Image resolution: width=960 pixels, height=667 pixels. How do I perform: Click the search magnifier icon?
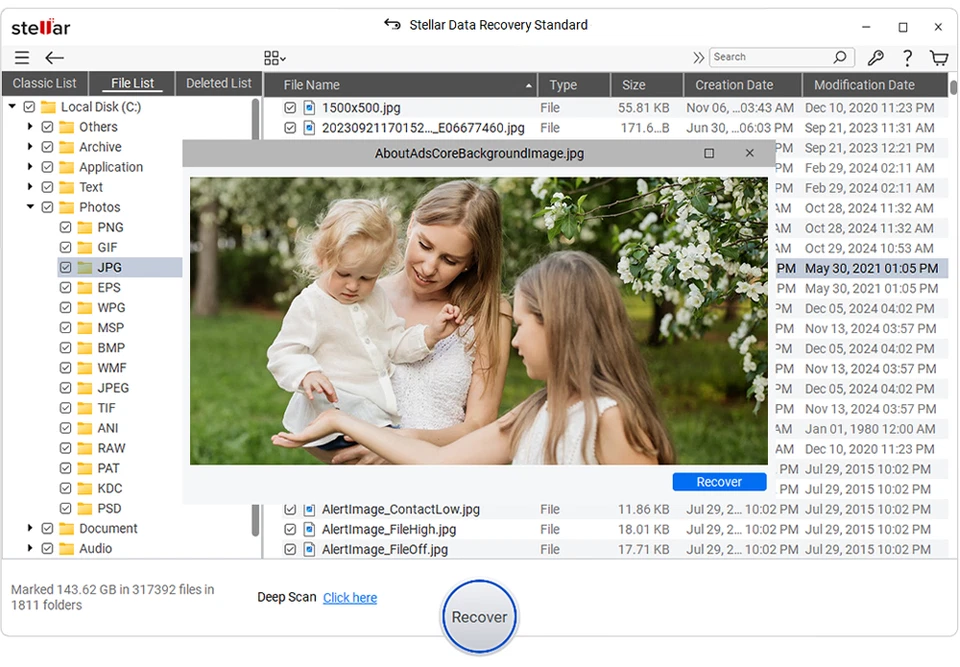click(x=840, y=57)
